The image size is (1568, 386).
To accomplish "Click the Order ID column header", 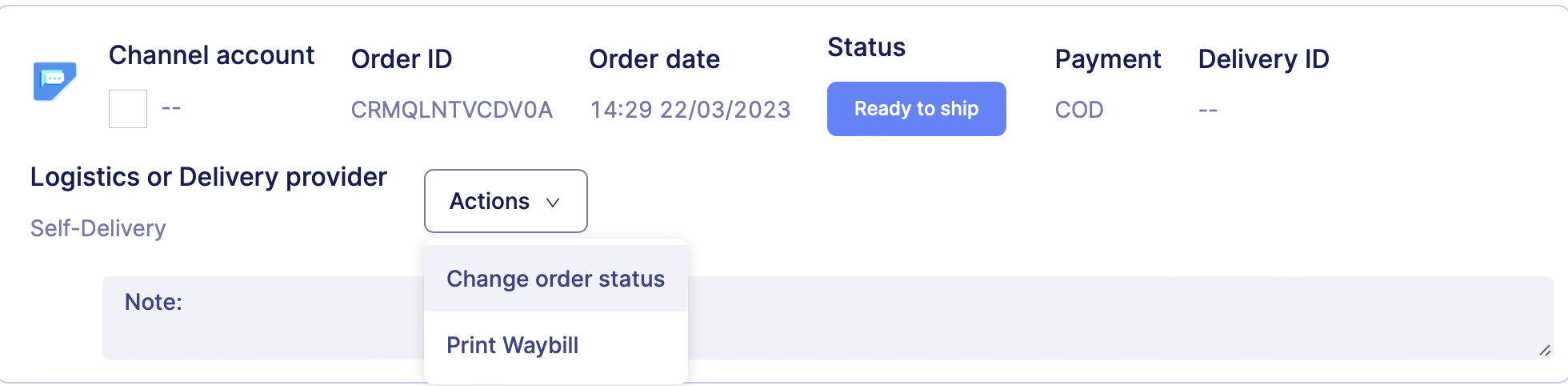I will (402, 59).
